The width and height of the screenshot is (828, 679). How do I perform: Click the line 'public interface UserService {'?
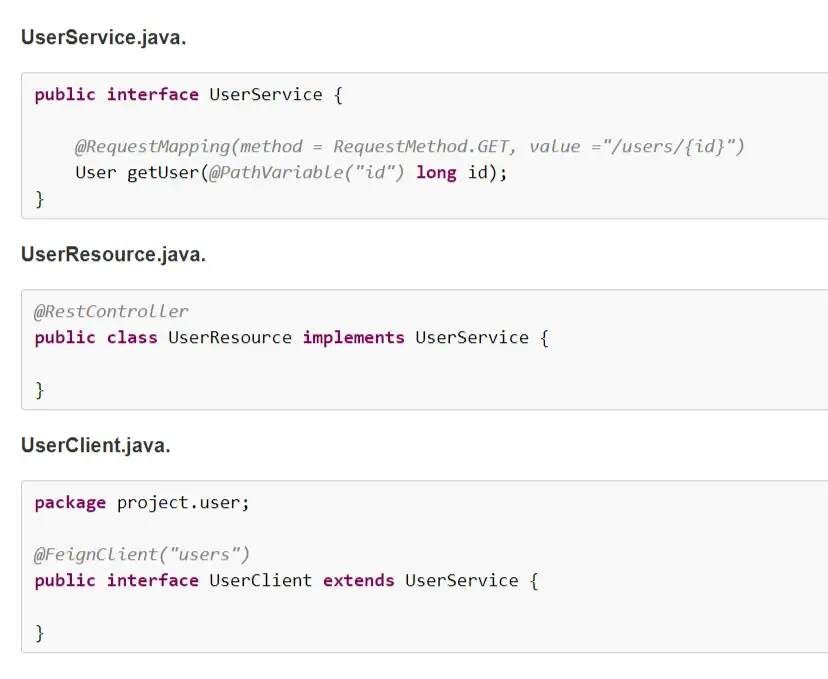189,95
